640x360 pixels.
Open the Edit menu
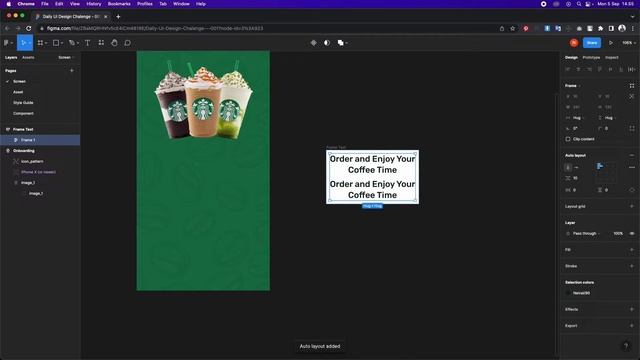point(59,4)
